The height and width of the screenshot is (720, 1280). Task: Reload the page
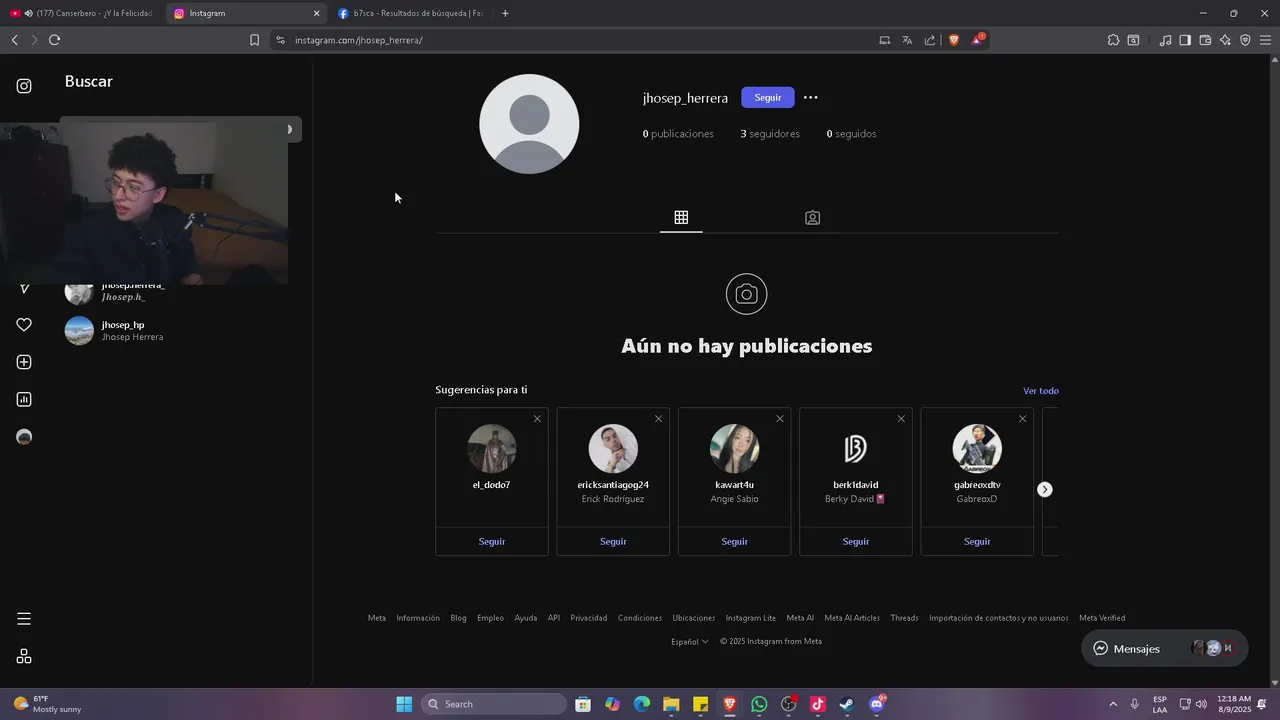(x=54, y=40)
